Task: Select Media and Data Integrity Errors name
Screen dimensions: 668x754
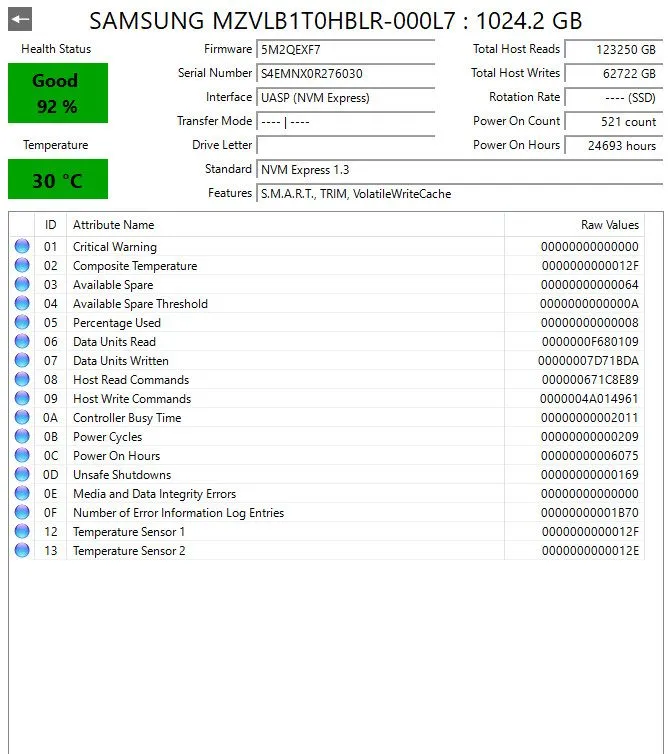Action: pyautogui.click(x=154, y=494)
